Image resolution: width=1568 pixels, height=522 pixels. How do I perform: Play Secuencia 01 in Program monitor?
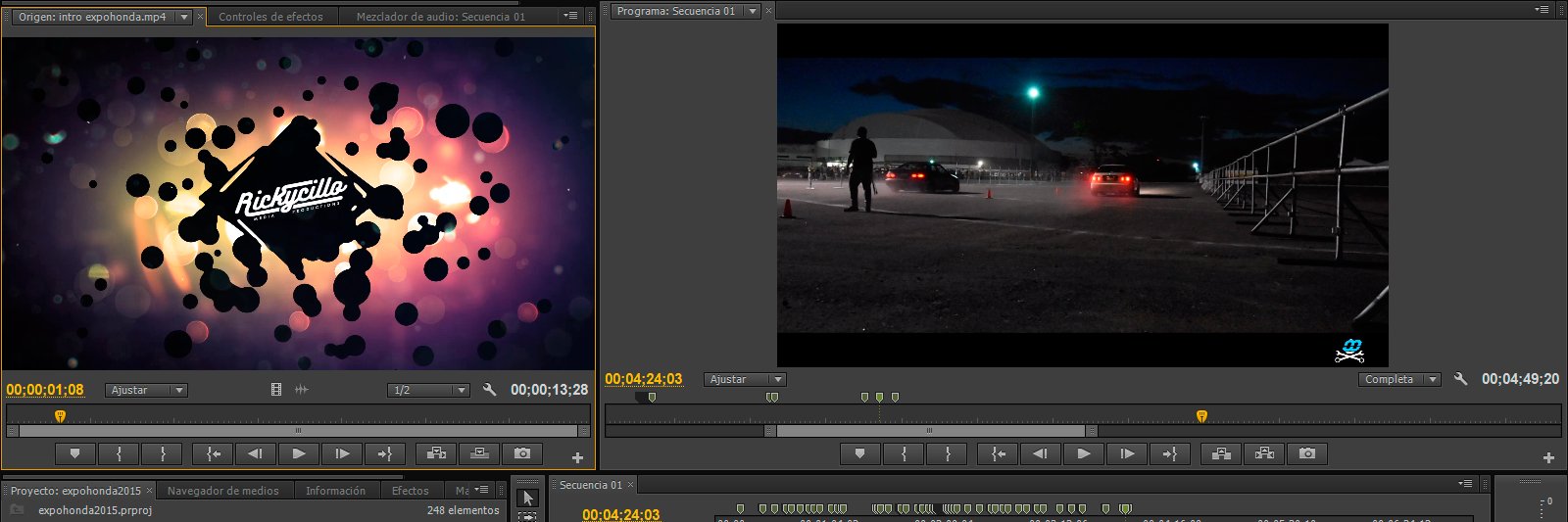point(1084,453)
